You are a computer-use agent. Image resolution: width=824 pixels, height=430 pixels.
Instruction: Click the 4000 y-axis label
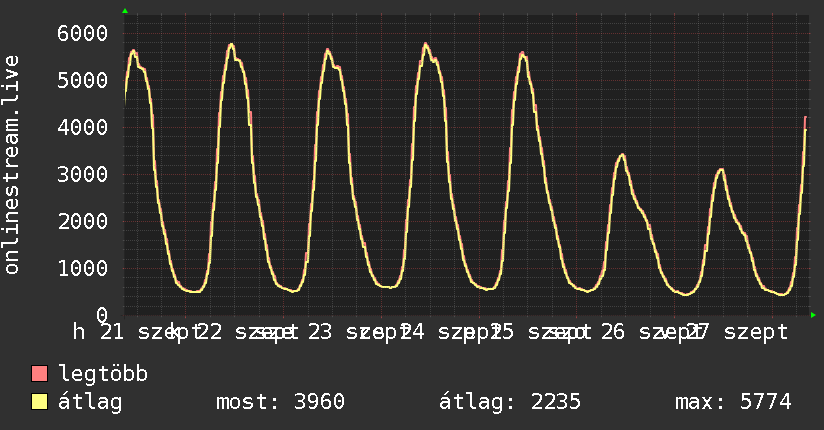click(83, 127)
